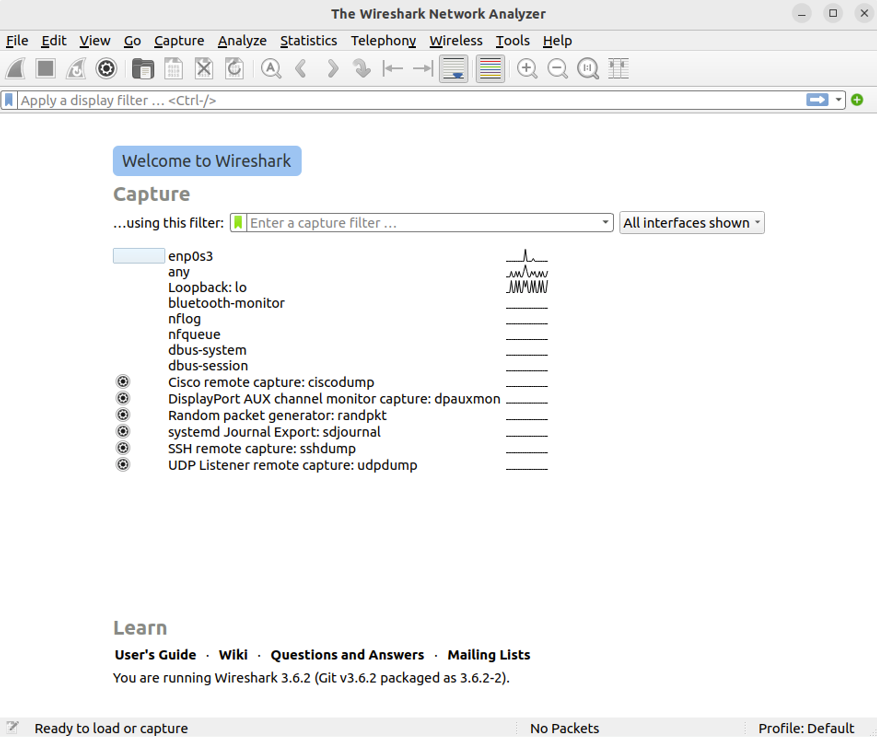The width and height of the screenshot is (877, 737).
Task: Open settings gear for sdjournal
Action: click(x=123, y=432)
